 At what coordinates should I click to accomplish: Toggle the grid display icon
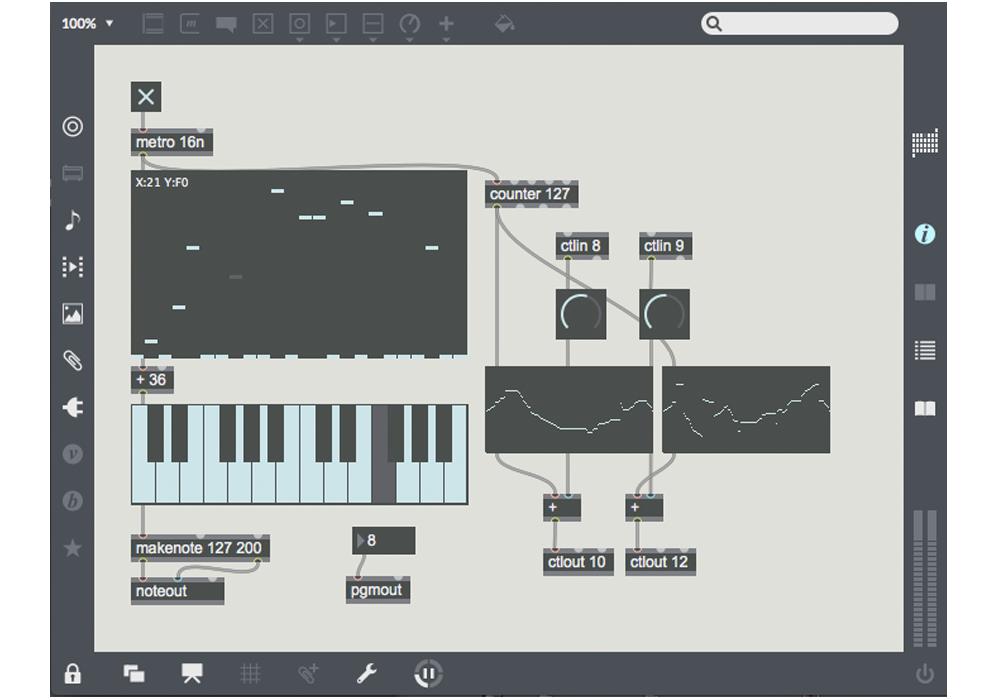250,674
